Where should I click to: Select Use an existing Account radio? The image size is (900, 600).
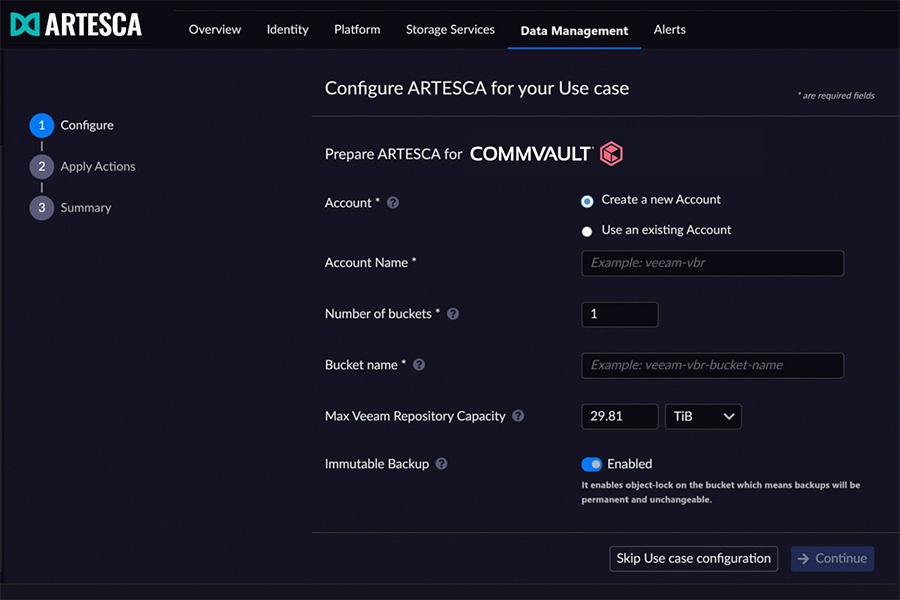587,231
